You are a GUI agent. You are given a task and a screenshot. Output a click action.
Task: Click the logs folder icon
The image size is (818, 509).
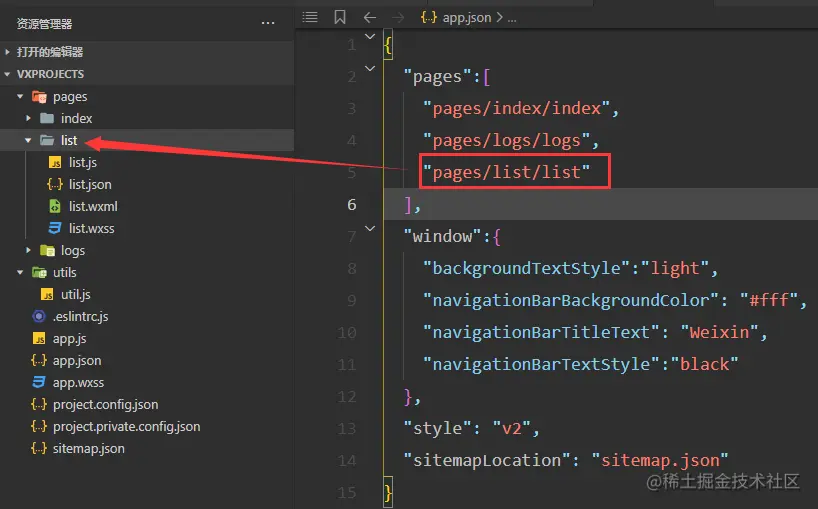coord(47,251)
